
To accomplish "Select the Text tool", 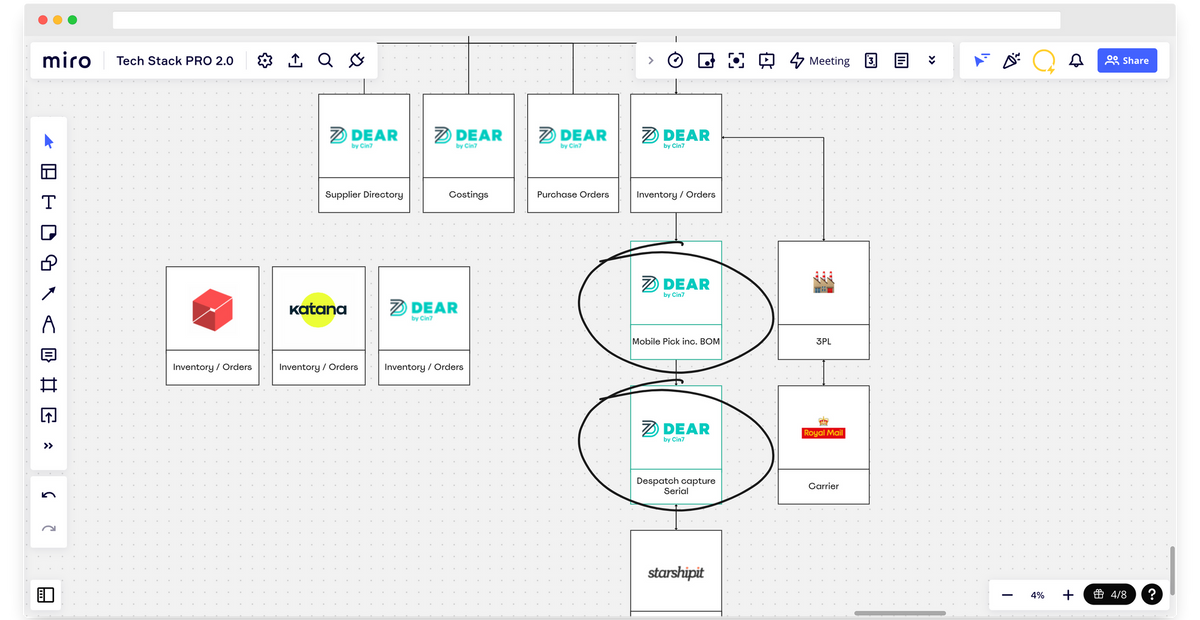I will coord(48,202).
